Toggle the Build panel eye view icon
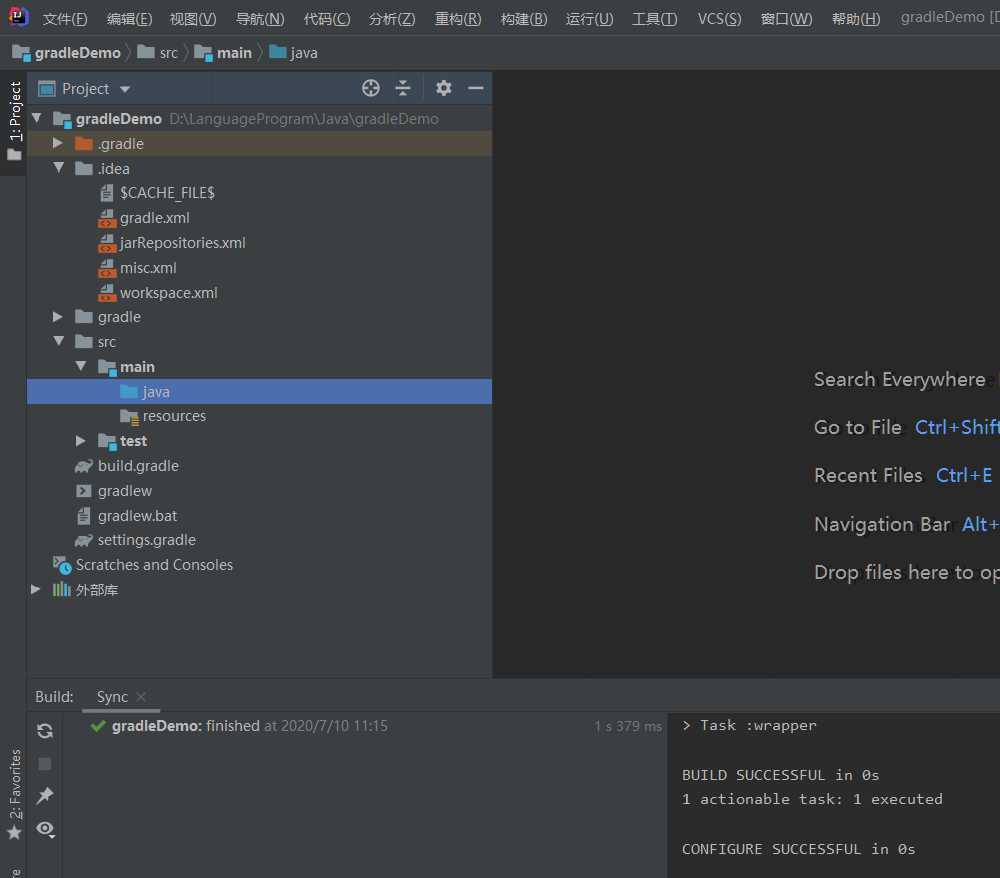Viewport: 1000px width, 878px height. 45,829
